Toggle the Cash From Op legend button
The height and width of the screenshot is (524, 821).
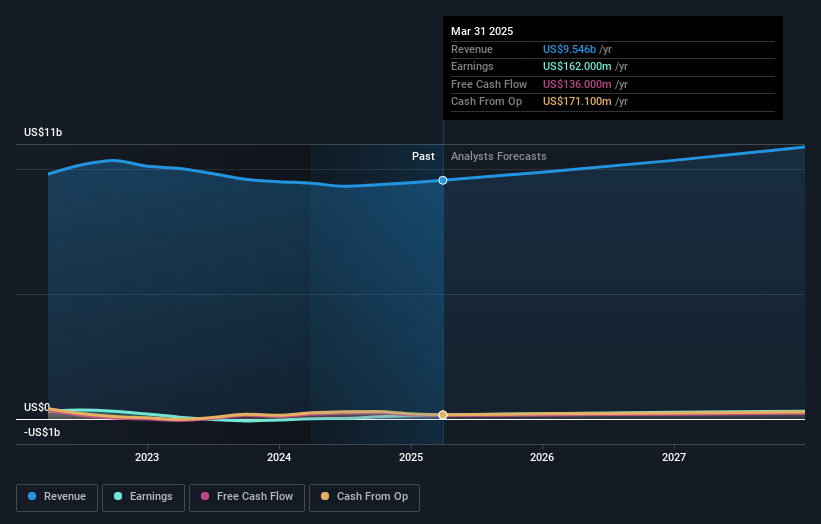coord(364,497)
